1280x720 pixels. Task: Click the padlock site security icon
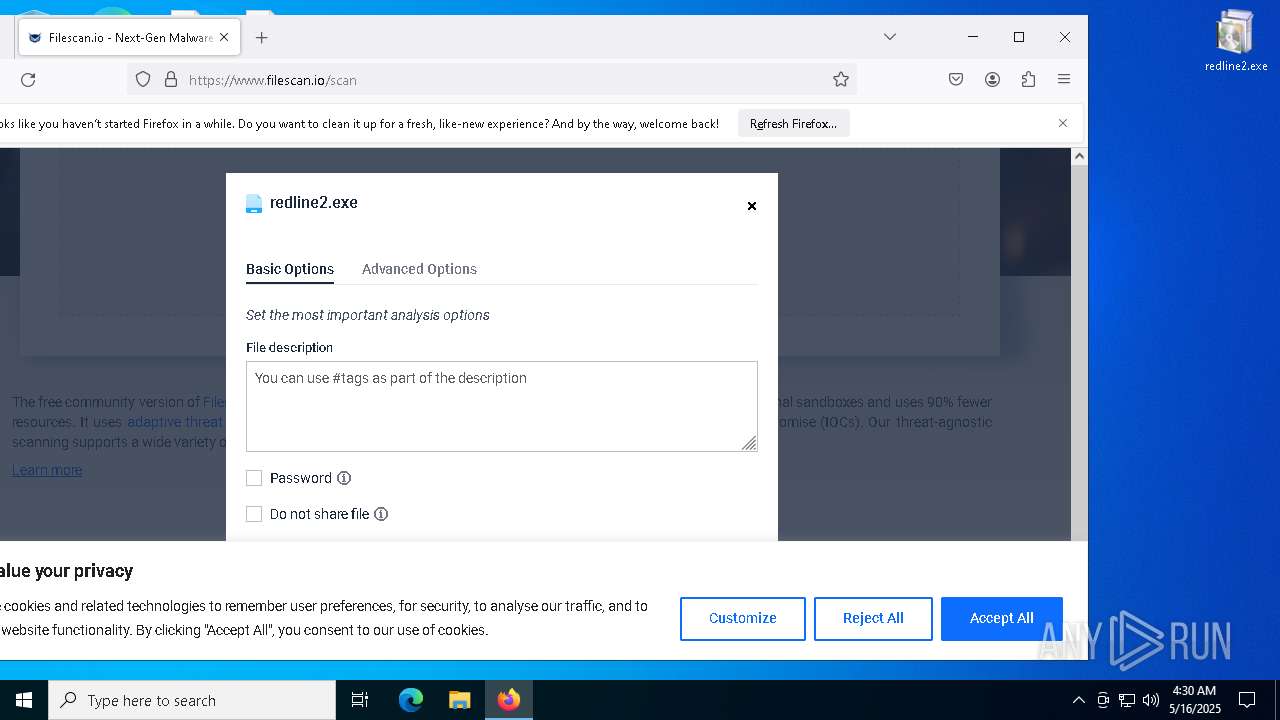click(x=170, y=80)
